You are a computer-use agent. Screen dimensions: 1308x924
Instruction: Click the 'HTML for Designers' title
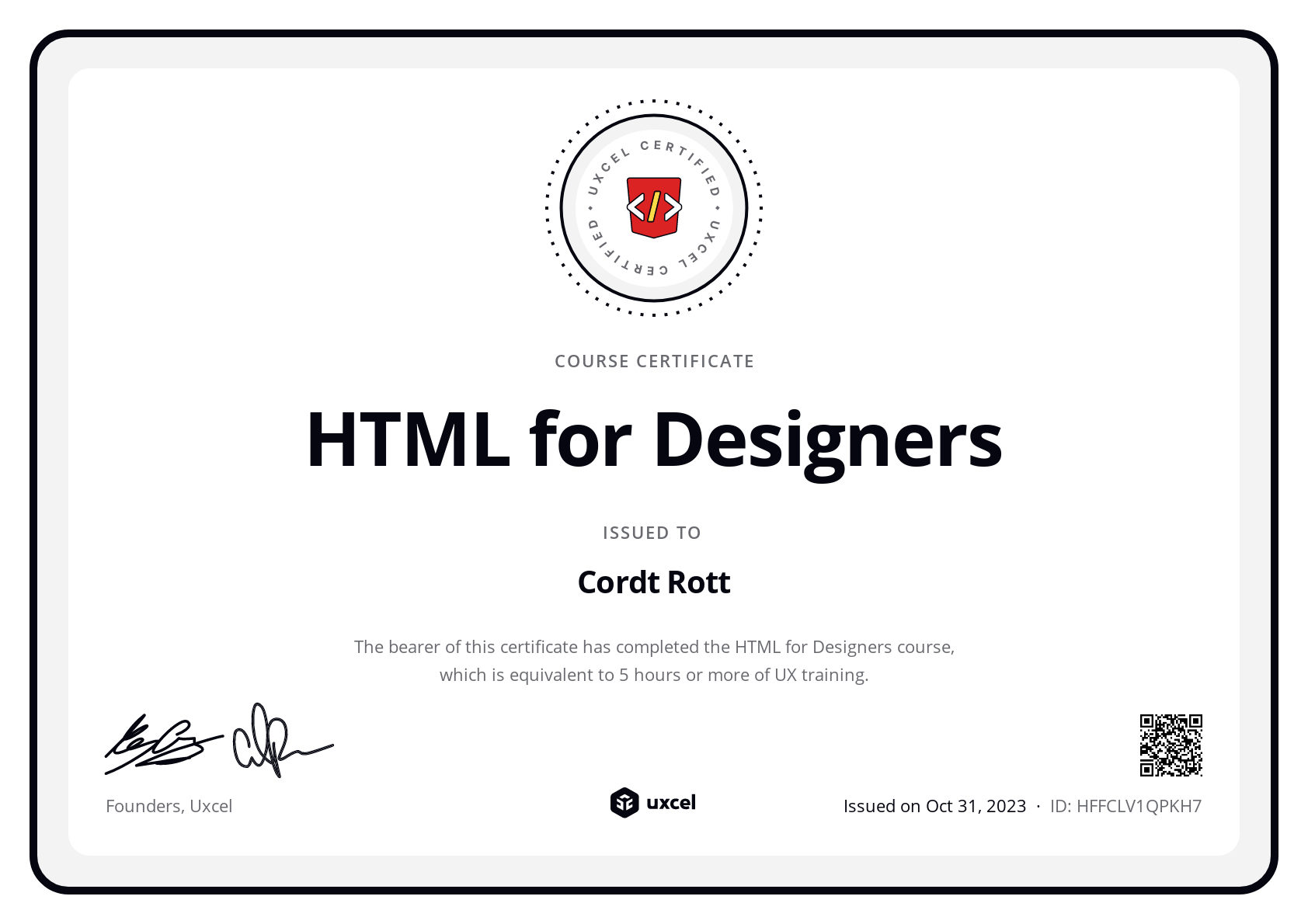pos(654,439)
